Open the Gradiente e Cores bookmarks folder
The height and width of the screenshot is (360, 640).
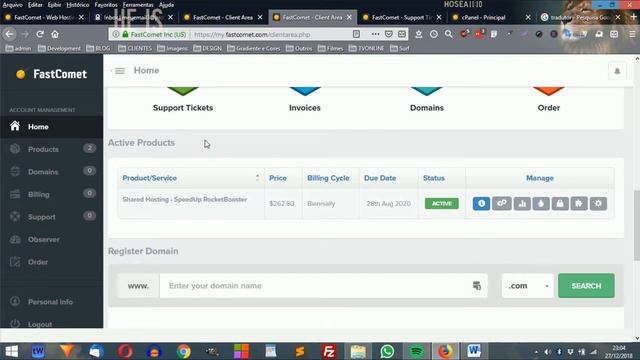click(254, 48)
